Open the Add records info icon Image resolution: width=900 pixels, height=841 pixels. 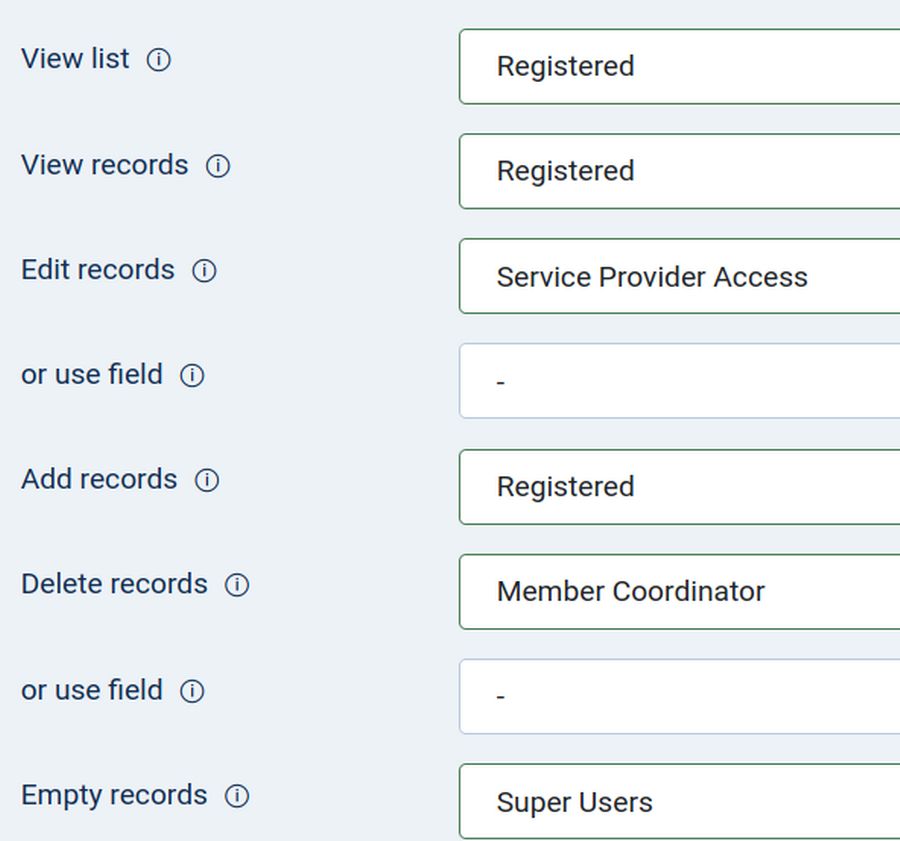[207, 481]
